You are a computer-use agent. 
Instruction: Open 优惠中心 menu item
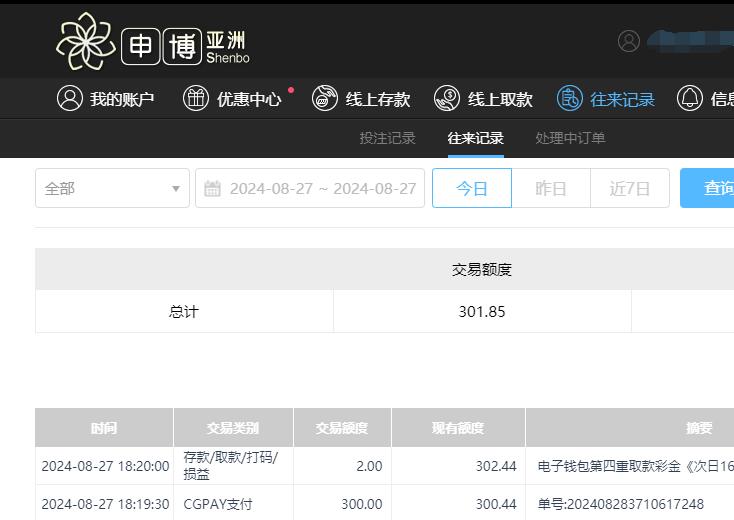(249, 99)
